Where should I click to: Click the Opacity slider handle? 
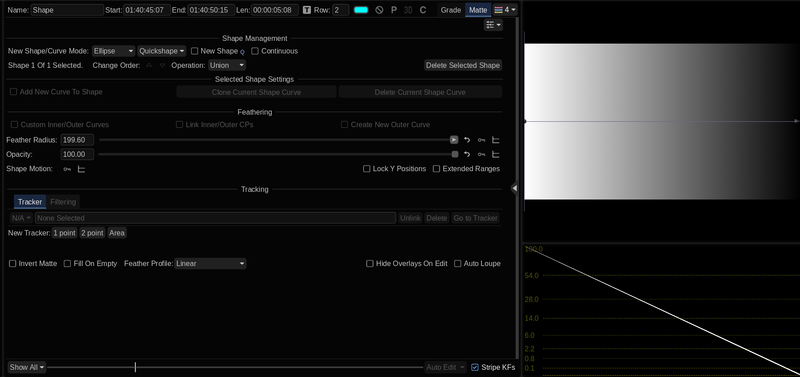pyautogui.click(x=455, y=154)
